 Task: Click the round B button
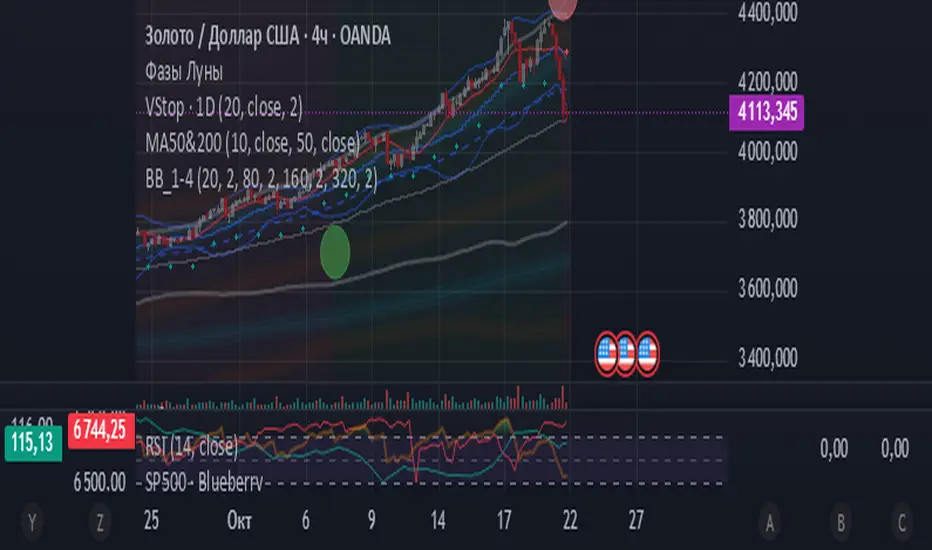point(841,523)
